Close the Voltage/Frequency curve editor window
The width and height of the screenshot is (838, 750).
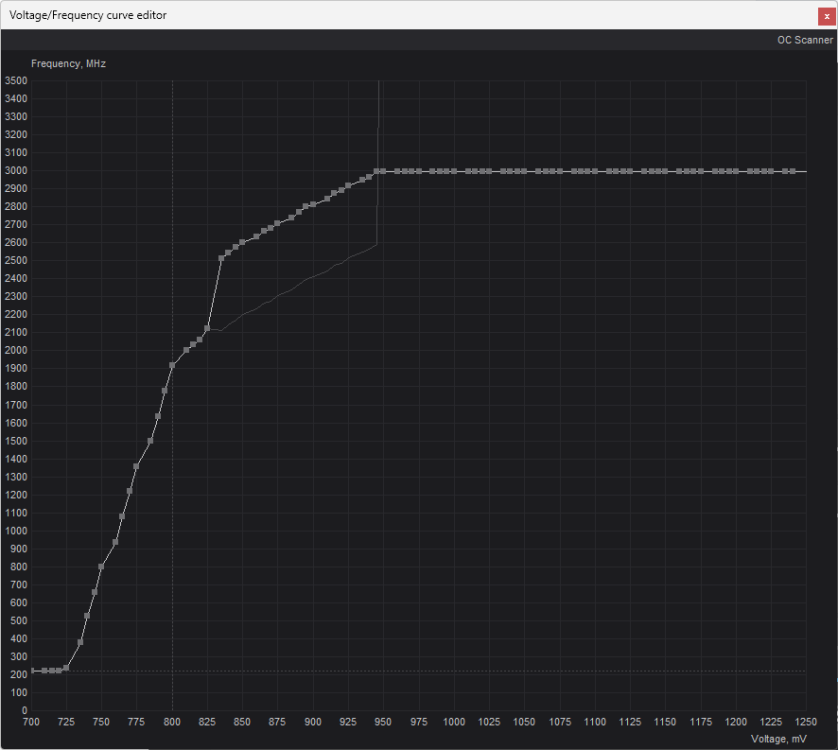point(824,15)
